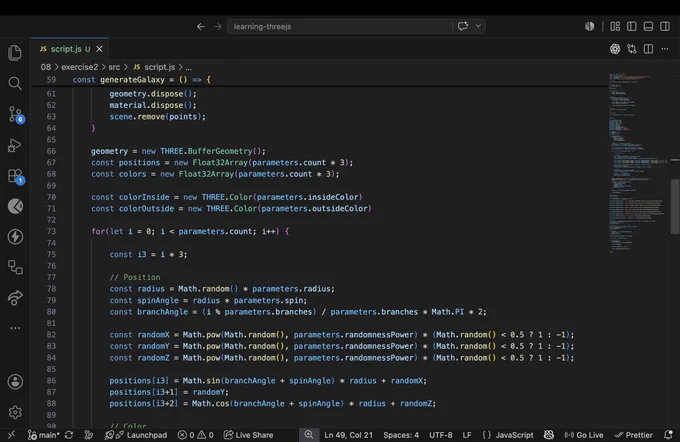The height and width of the screenshot is (442, 680).
Task: Click line number 73 in the gutter
Action: point(51,232)
